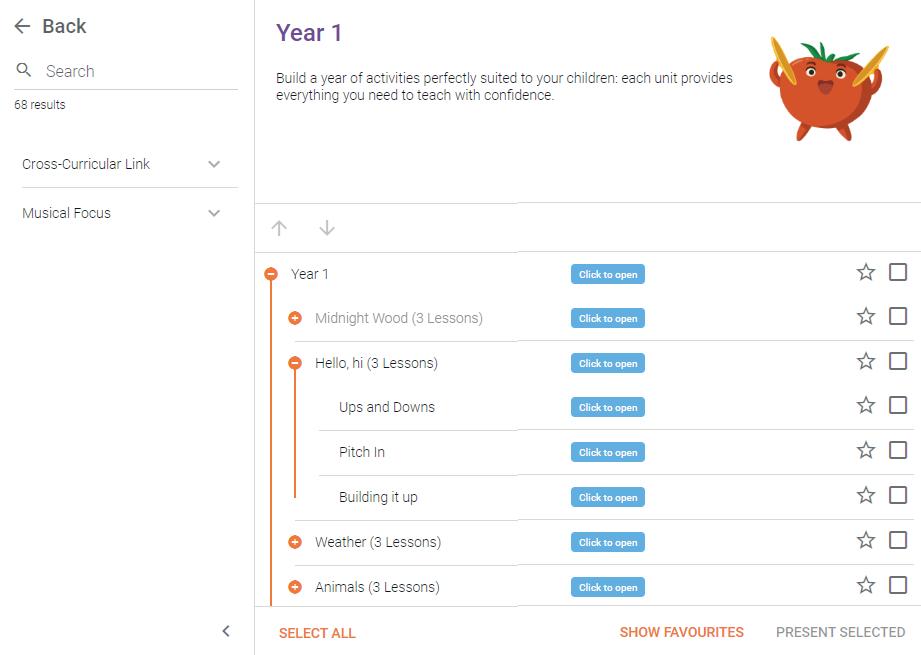The width and height of the screenshot is (921, 655).
Task: Star the Pitch In lesson
Action: (x=866, y=450)
